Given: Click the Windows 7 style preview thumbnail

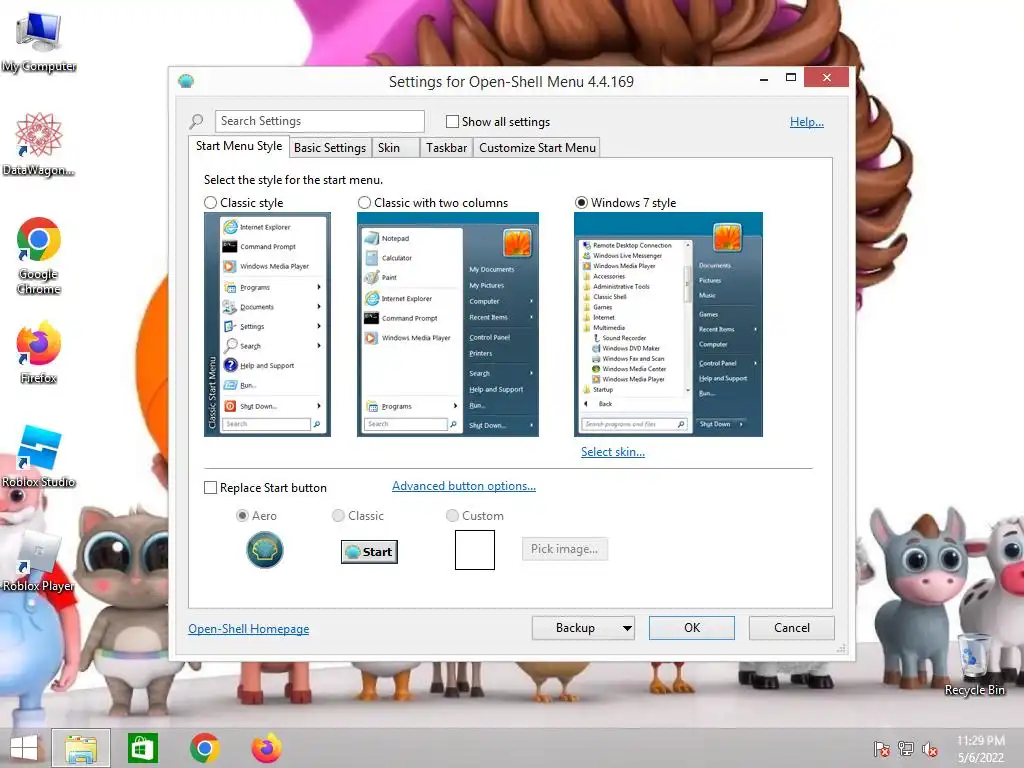Looking at the screenshot, I should [x=668, y=325].
